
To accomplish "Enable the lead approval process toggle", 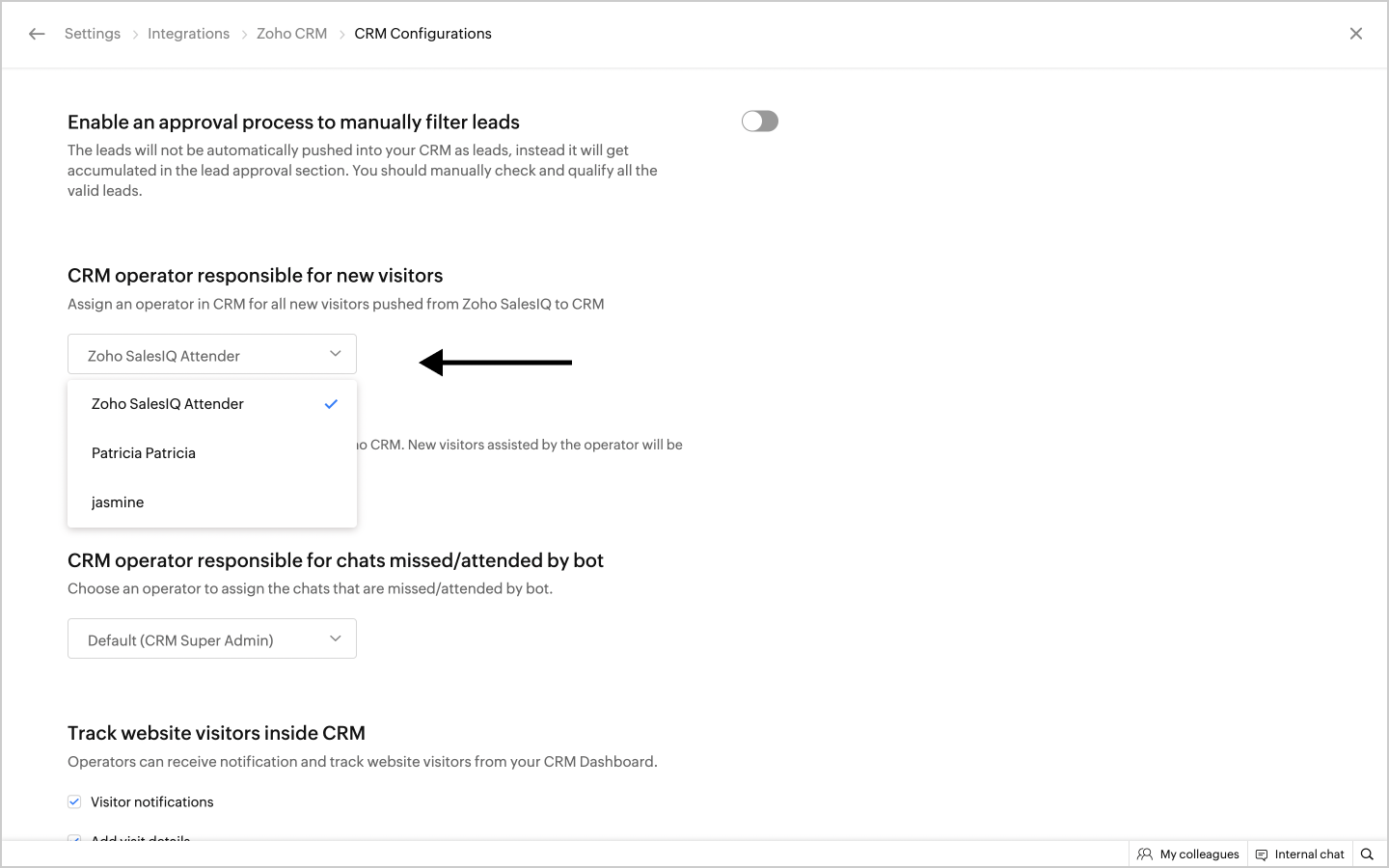I will click(x=760, y=121).
